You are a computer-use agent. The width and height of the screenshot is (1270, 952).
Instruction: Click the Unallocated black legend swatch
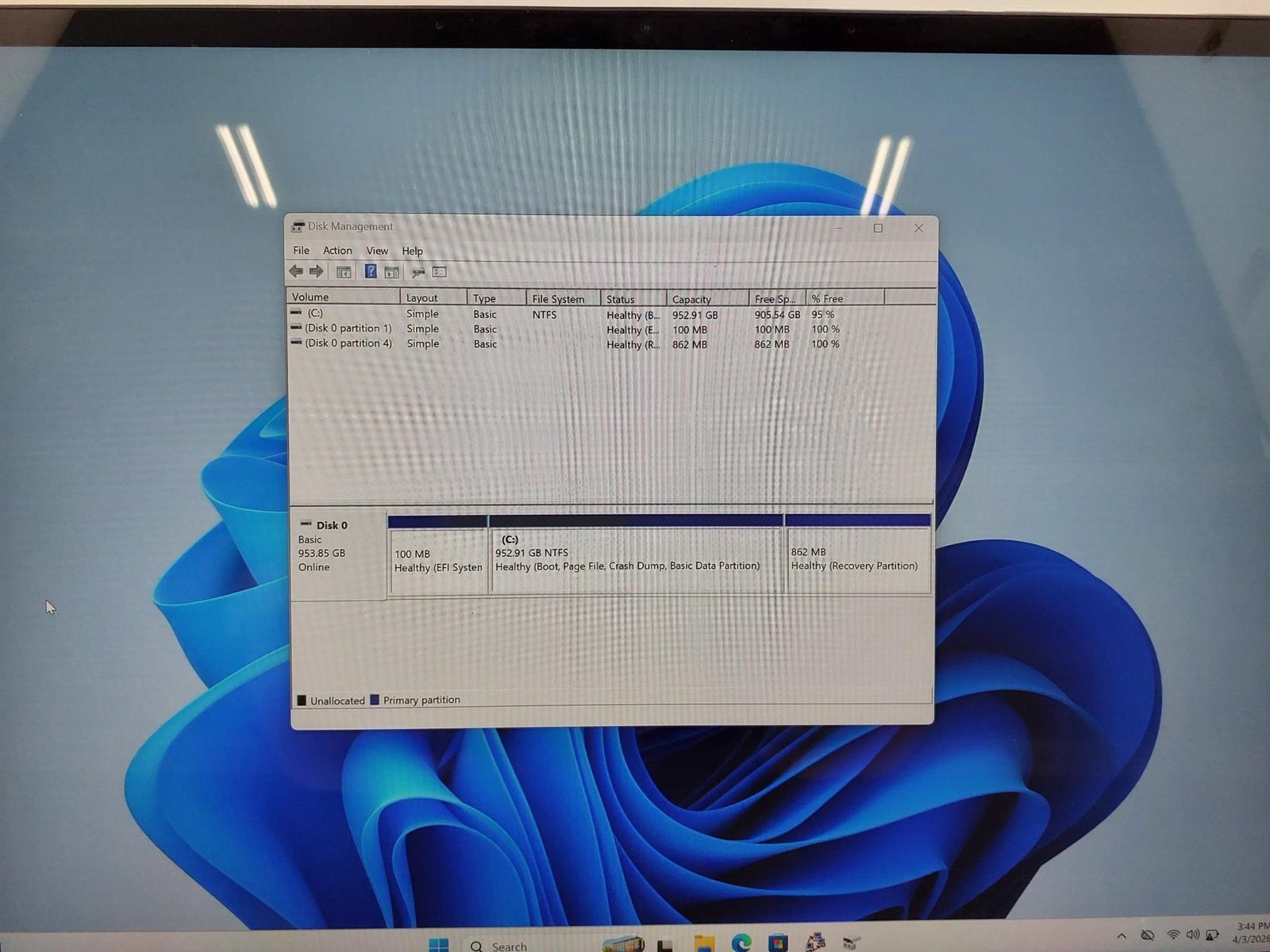(x=302, y=701)
